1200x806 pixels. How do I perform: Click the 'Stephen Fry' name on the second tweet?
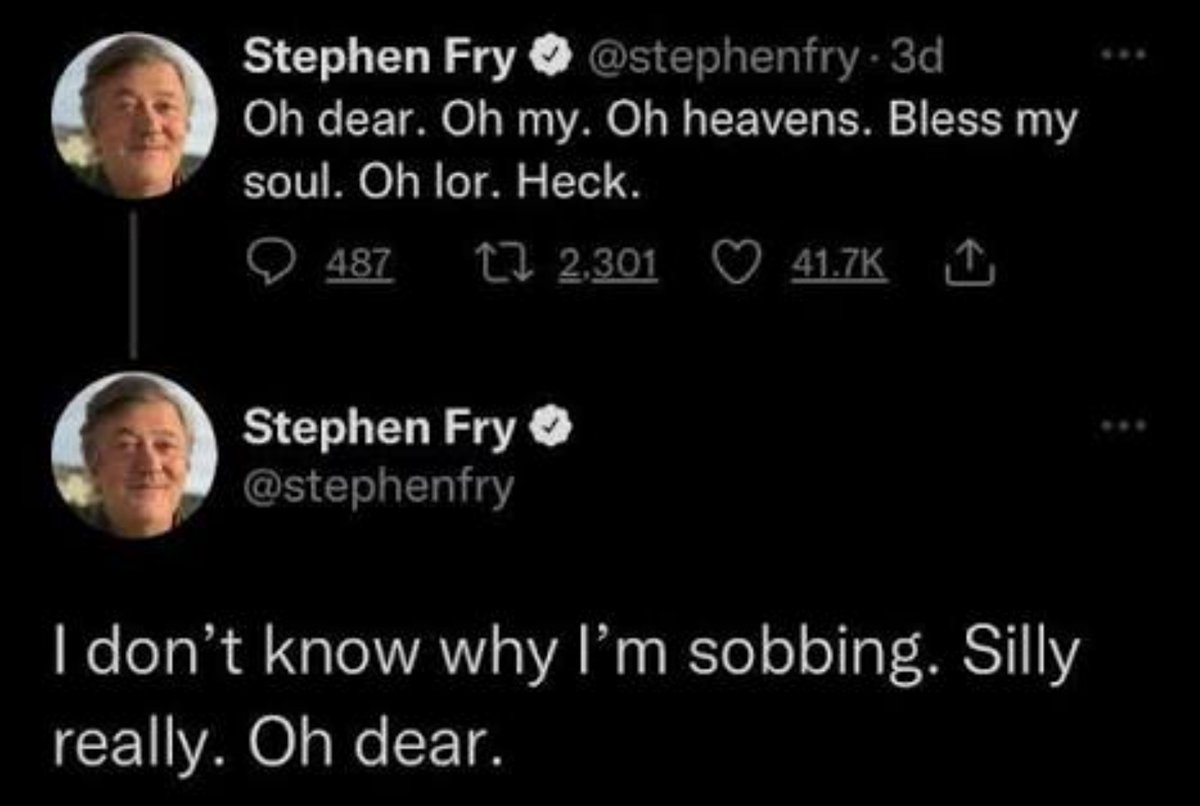(x=382, y=428)
